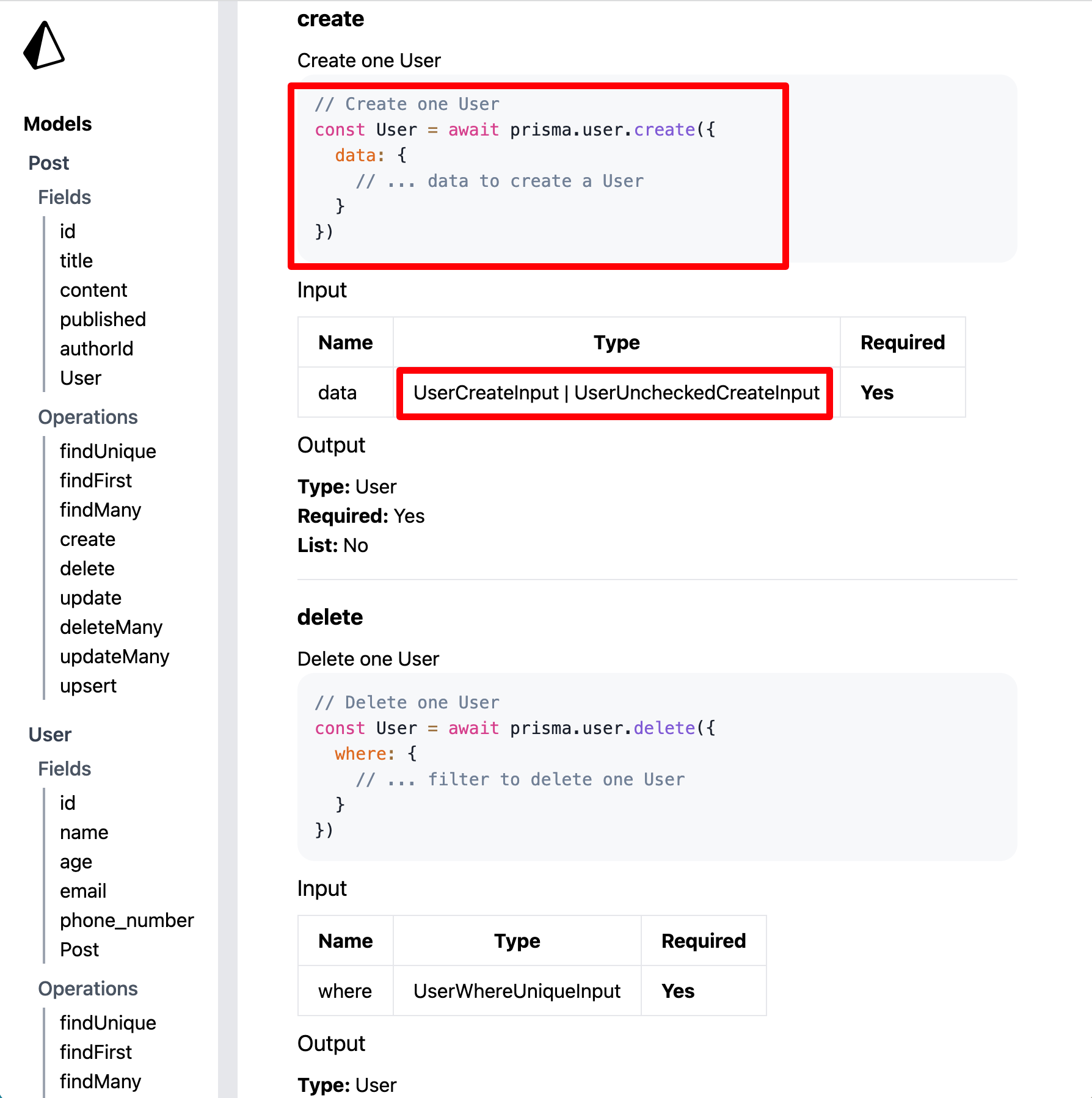Jump to Post findUnique operation
Viewport: 1092px width, 1098px height.
click(x=108, y=451)
